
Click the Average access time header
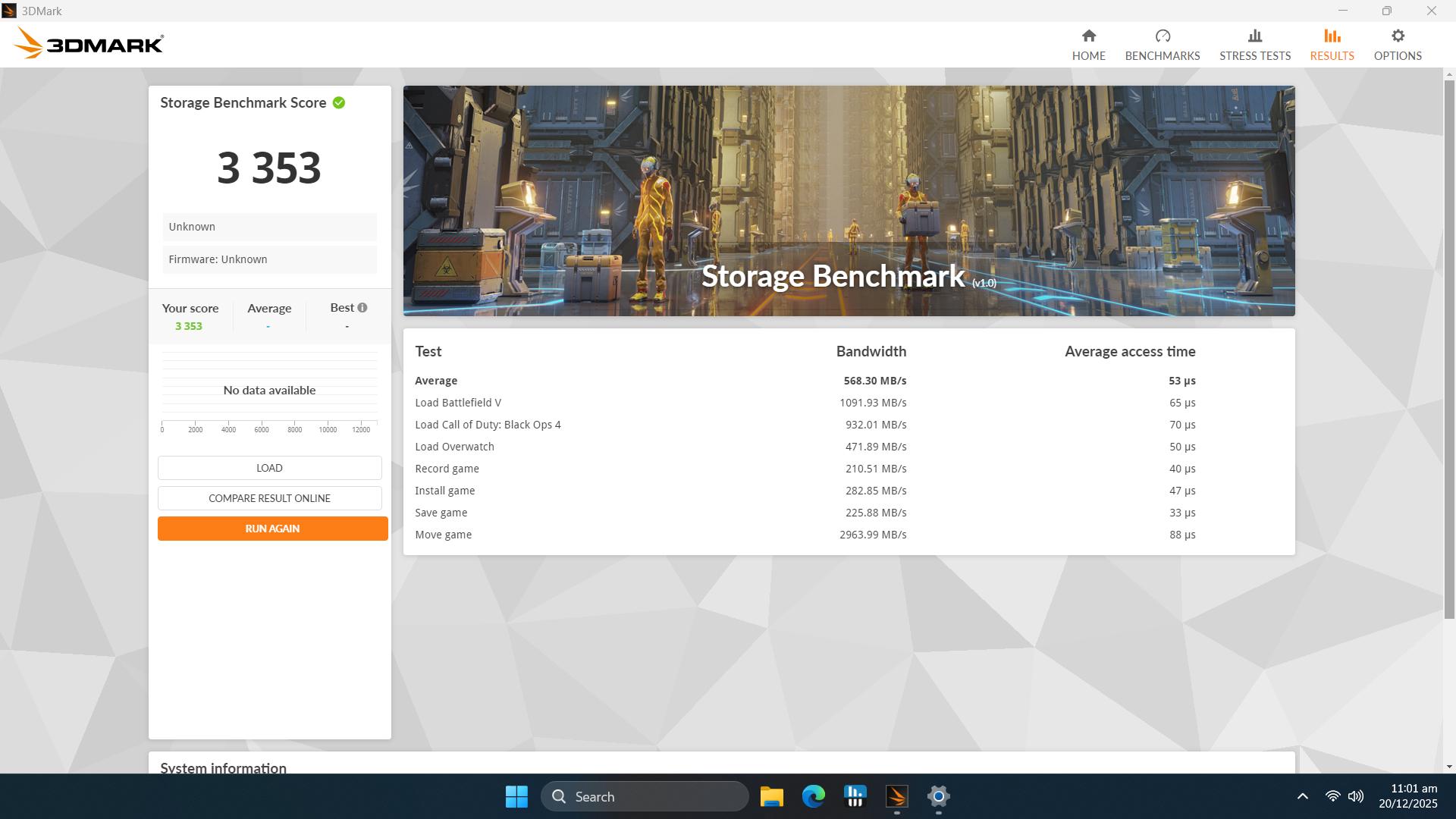pos(1130,351)
